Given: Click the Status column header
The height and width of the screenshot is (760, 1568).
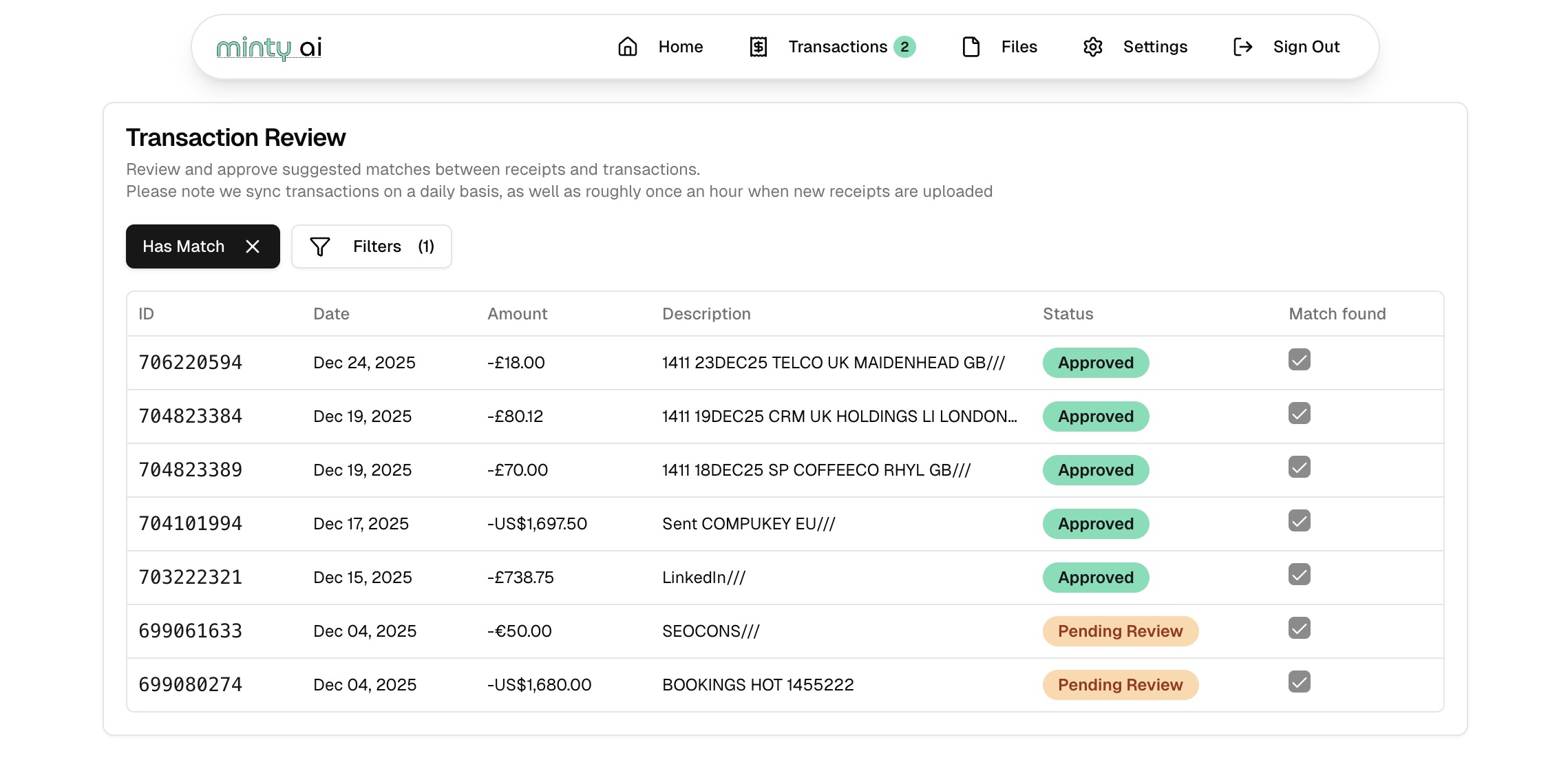Looking at the screenshot, I should click(1067, 313).
